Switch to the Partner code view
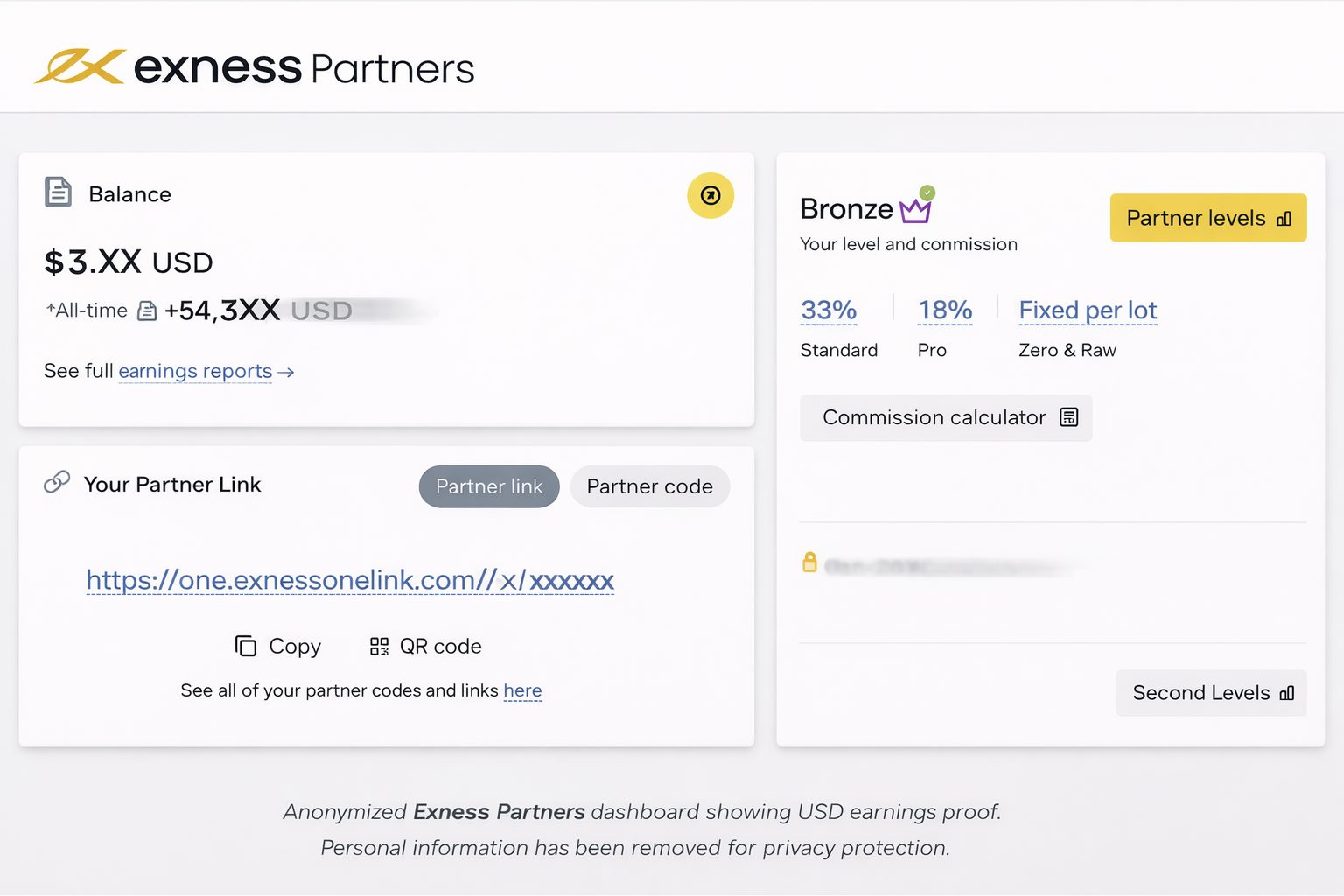Screen dimensions: 1344x896 pyautogui.click(x=649, y=486)
